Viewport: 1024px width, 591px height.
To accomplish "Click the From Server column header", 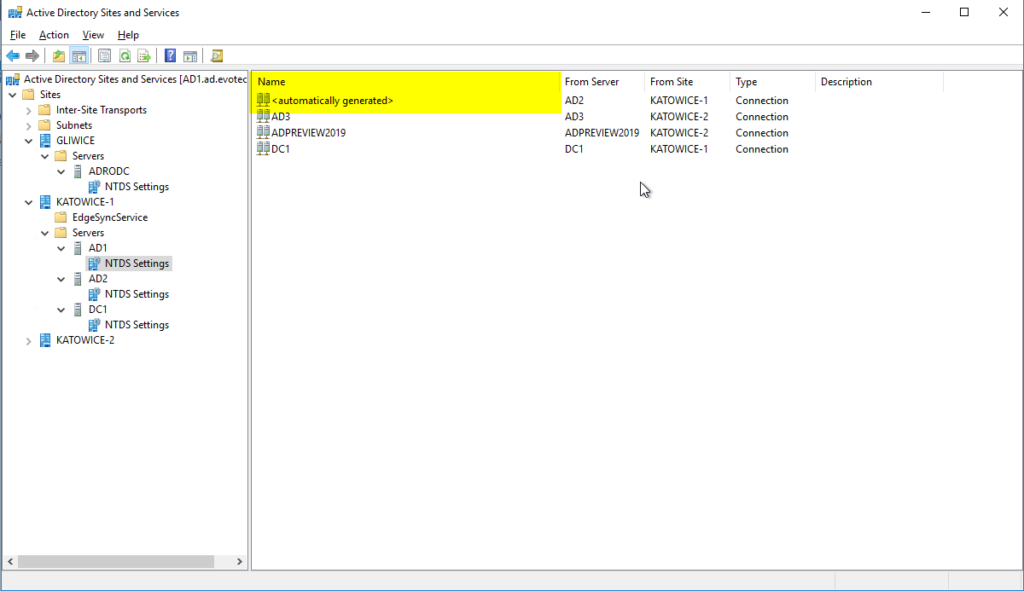I will (x=599, y=81).
